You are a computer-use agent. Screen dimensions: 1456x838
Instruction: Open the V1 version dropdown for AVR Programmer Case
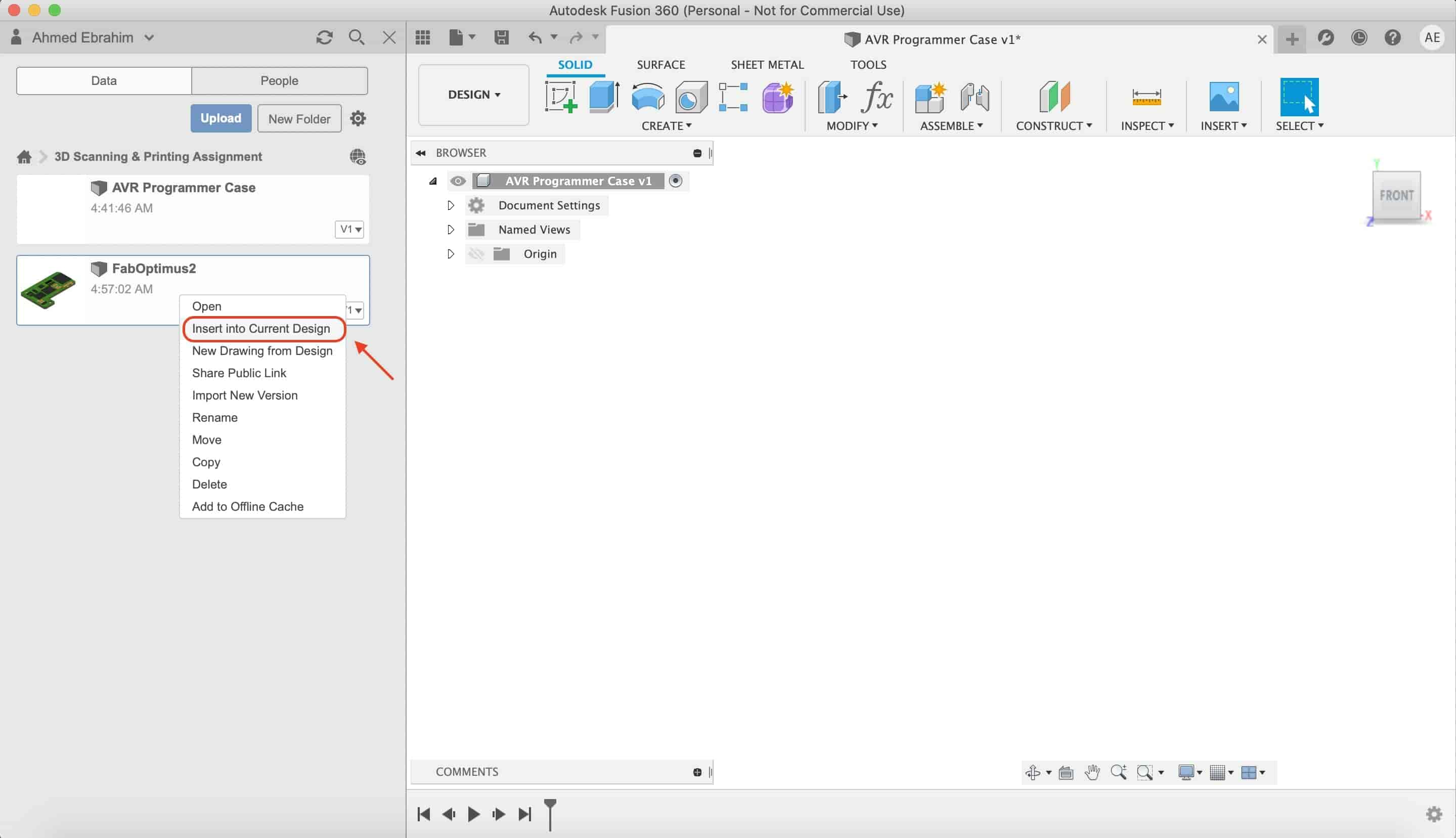tap(349, 229)
